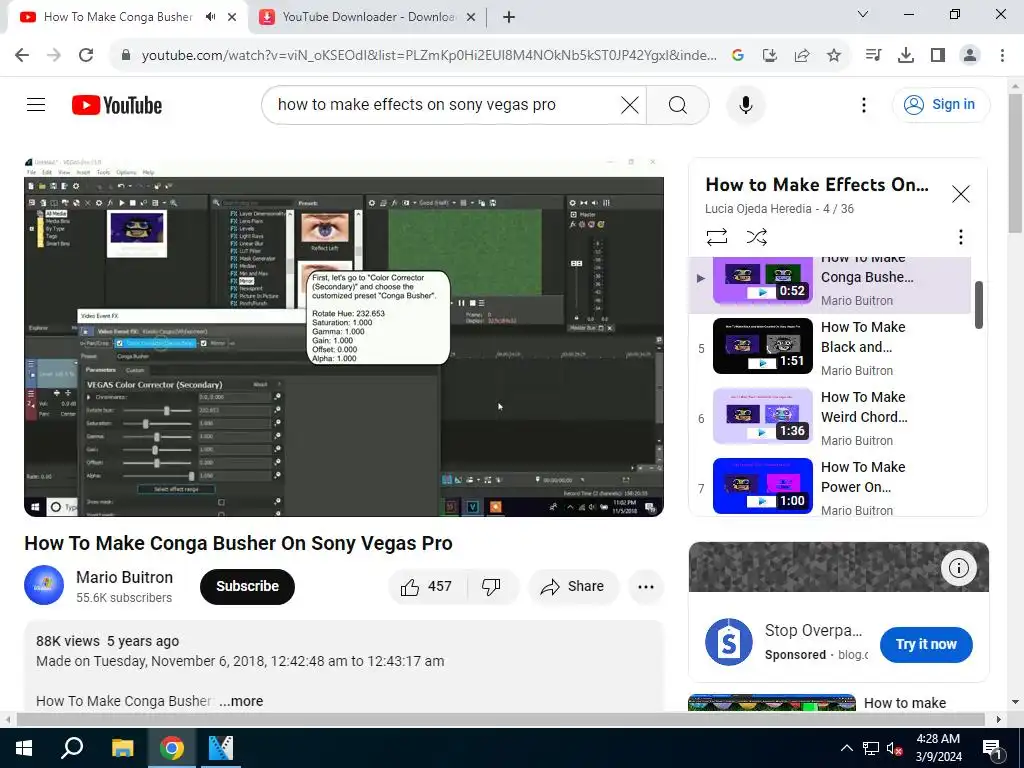Image resolution: width=1024 pixels, height=768 pixels.
Task: Click Mario Buitron channel name link
Action: point(124,577)
